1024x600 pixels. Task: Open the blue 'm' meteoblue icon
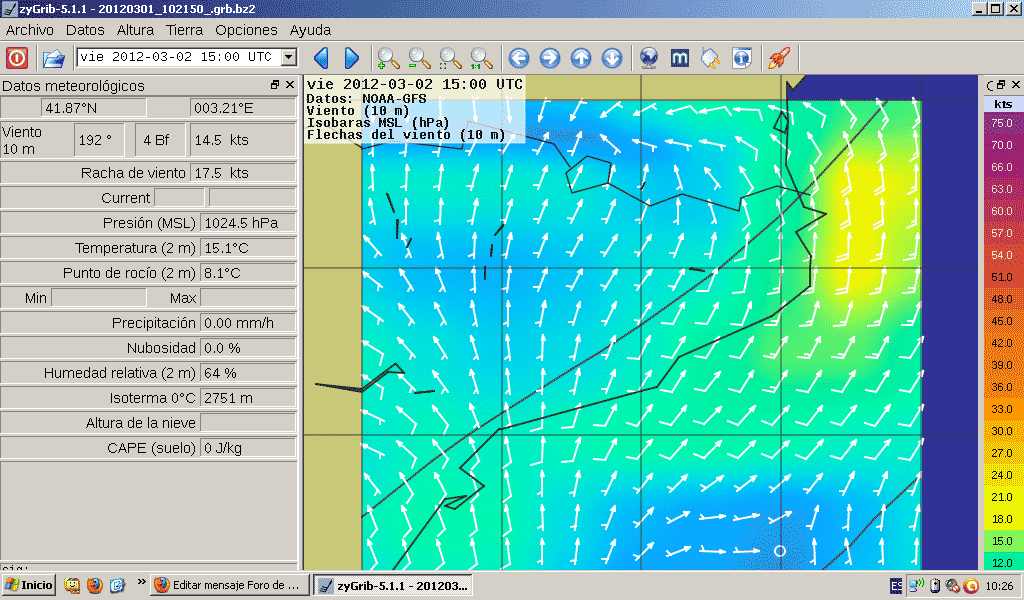pyautogui.click(x=680, y=58)
